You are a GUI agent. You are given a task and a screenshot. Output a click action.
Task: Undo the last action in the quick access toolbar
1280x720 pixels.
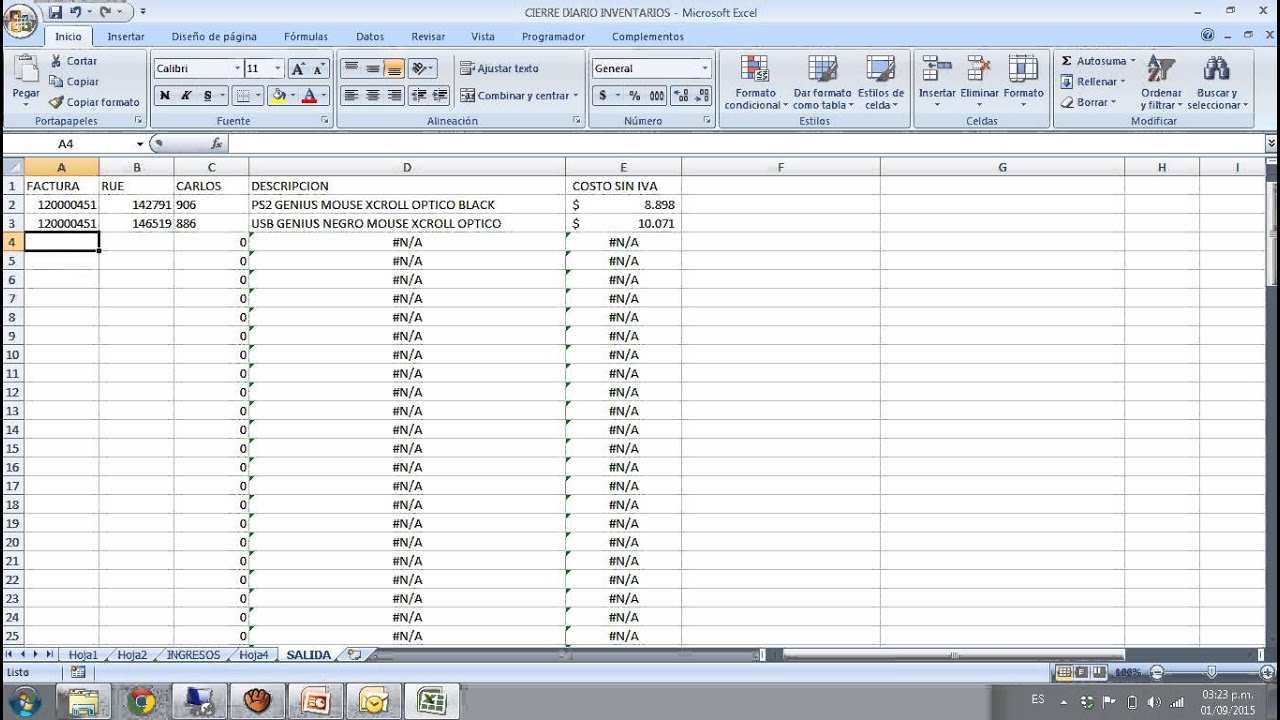[76, 12]
